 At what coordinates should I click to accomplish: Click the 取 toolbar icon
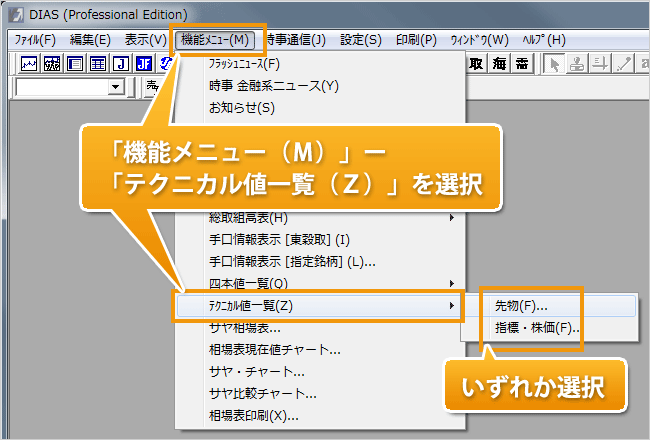(x=477, y=64)
